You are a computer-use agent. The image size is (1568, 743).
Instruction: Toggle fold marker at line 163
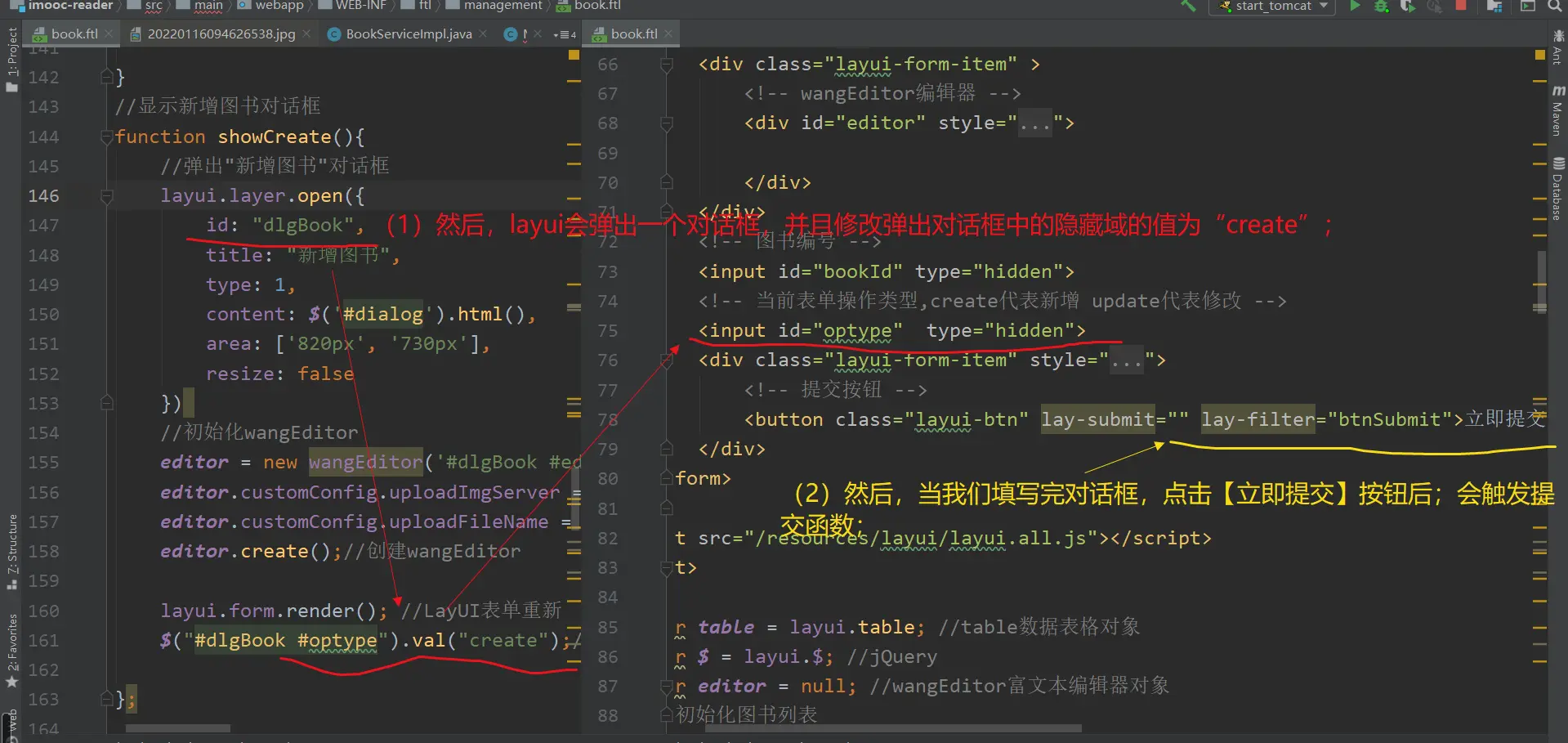pos(106,699)
